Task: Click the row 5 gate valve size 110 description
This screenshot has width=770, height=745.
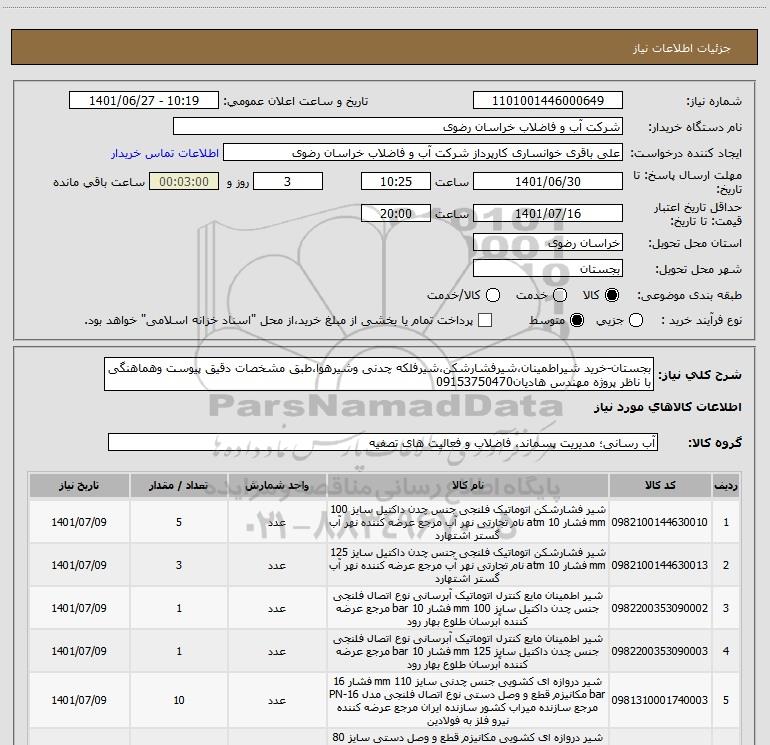Action: click(x=468, y=701)
